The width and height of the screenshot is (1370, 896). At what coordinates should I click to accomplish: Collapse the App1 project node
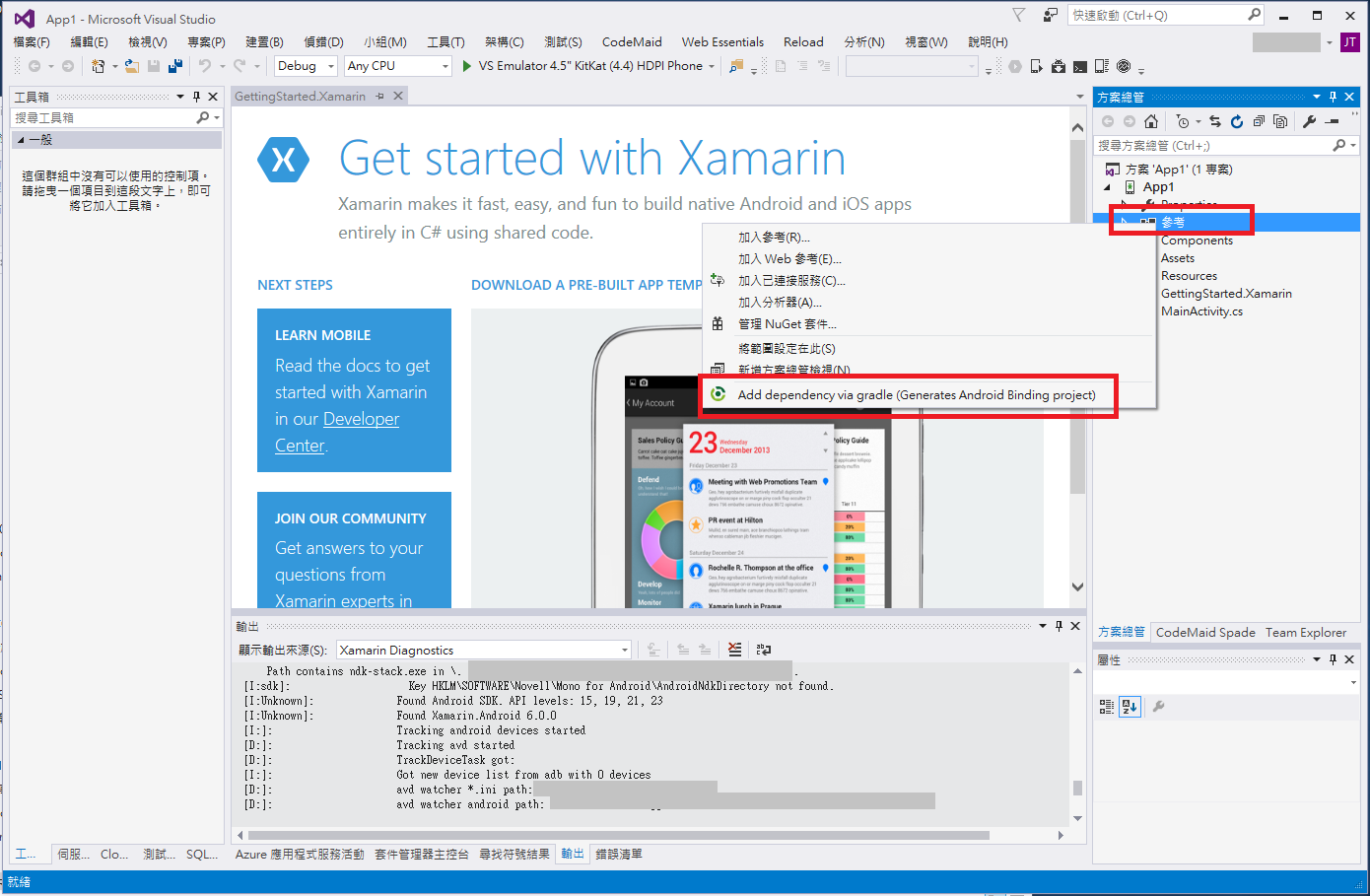point(1108,187)
